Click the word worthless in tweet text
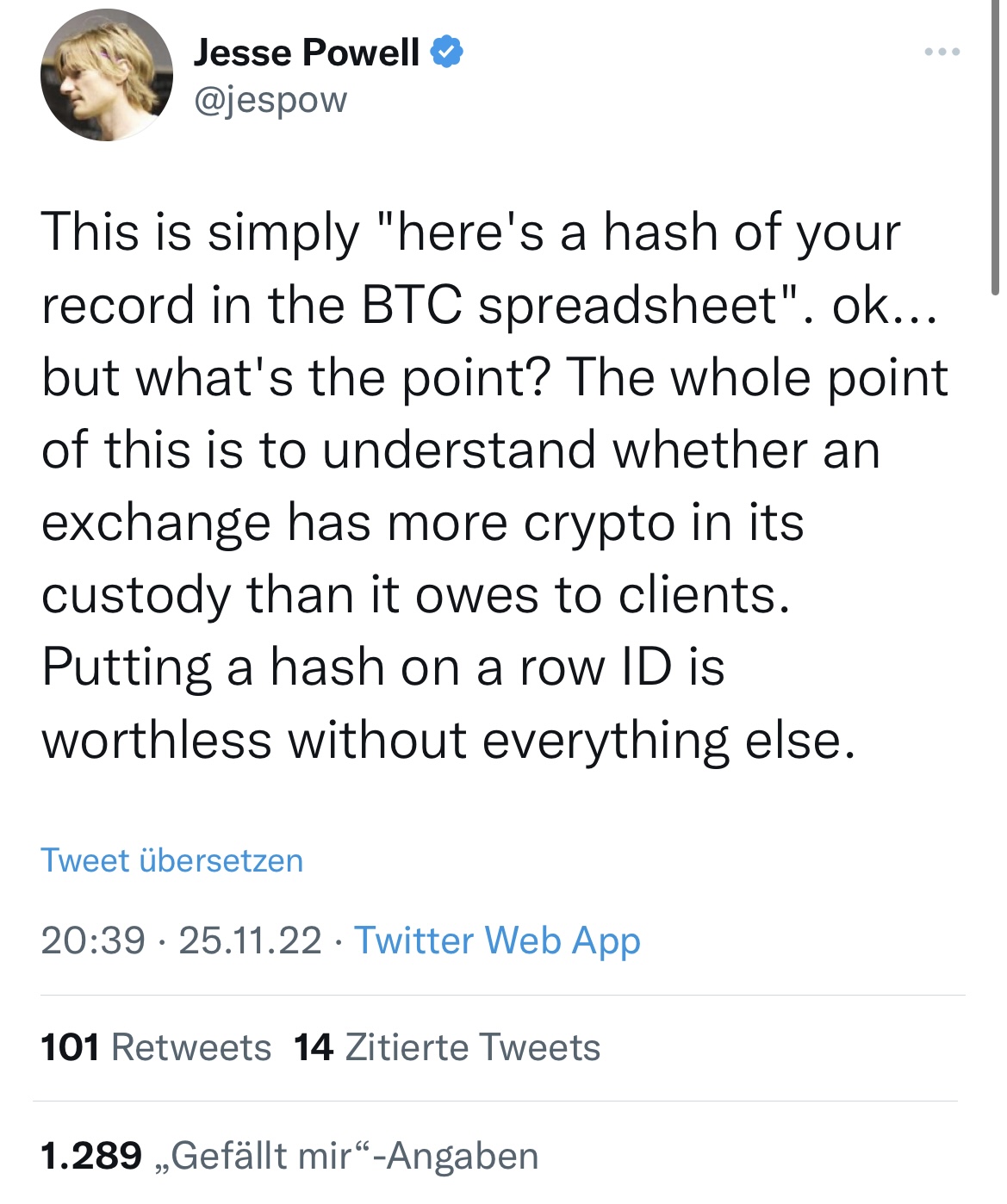The height and width of the screenshot is (1204, 1007). tap(157, 740)
